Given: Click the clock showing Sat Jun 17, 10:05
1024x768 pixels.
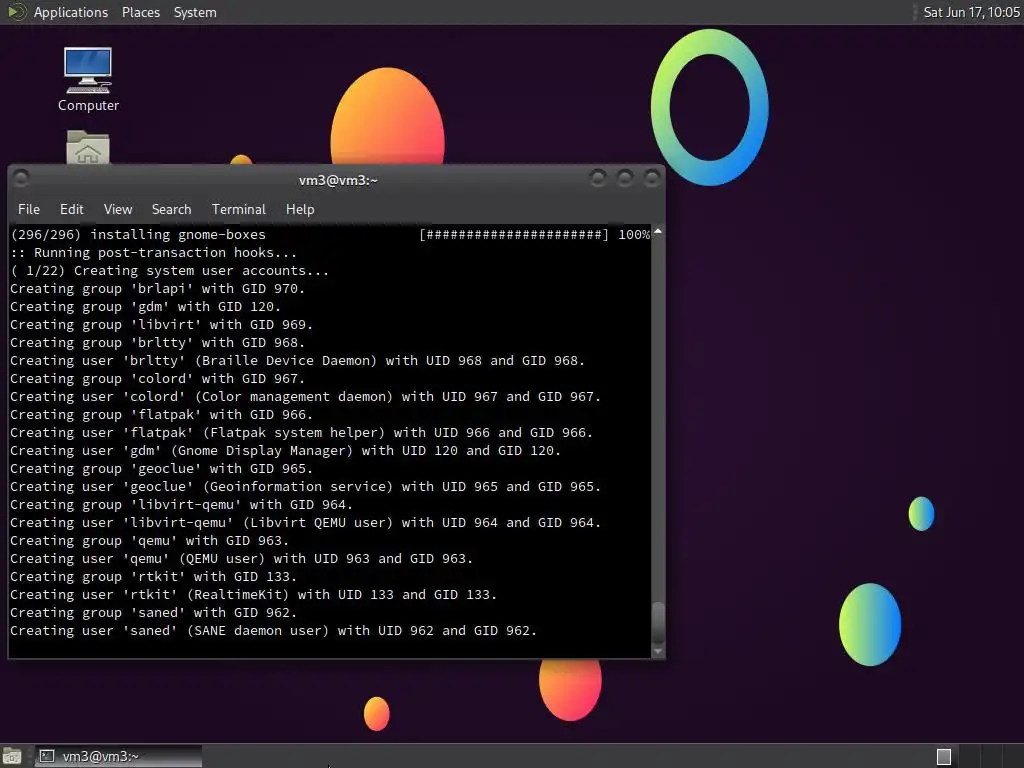Looking at the screenshot, I should (x=971, y=12).
